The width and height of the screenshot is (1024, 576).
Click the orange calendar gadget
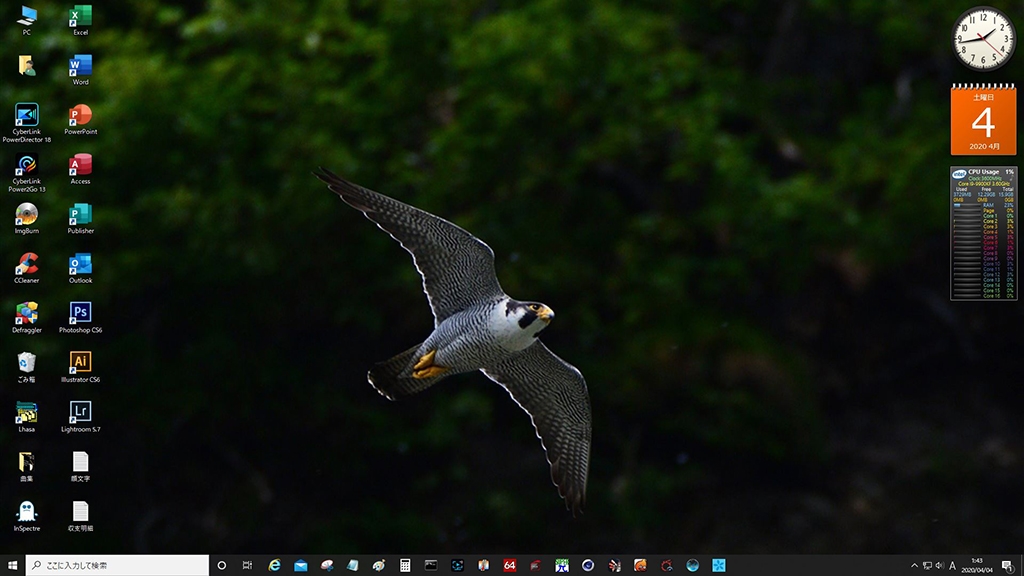pos(983,120)
